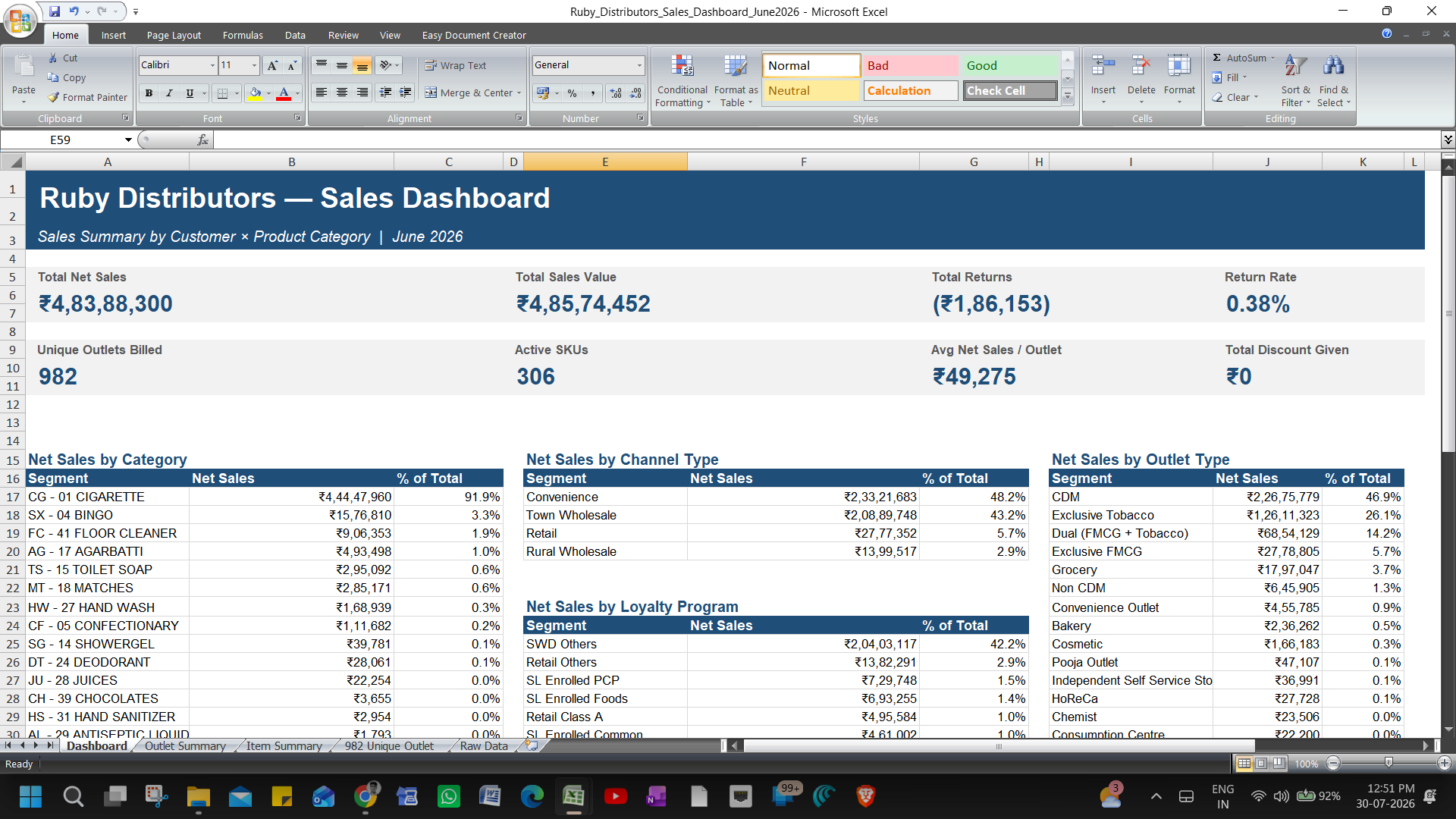Increase font size with Grow Font icon
This screenshot has width=1456, height=819.
coord(272,65)
